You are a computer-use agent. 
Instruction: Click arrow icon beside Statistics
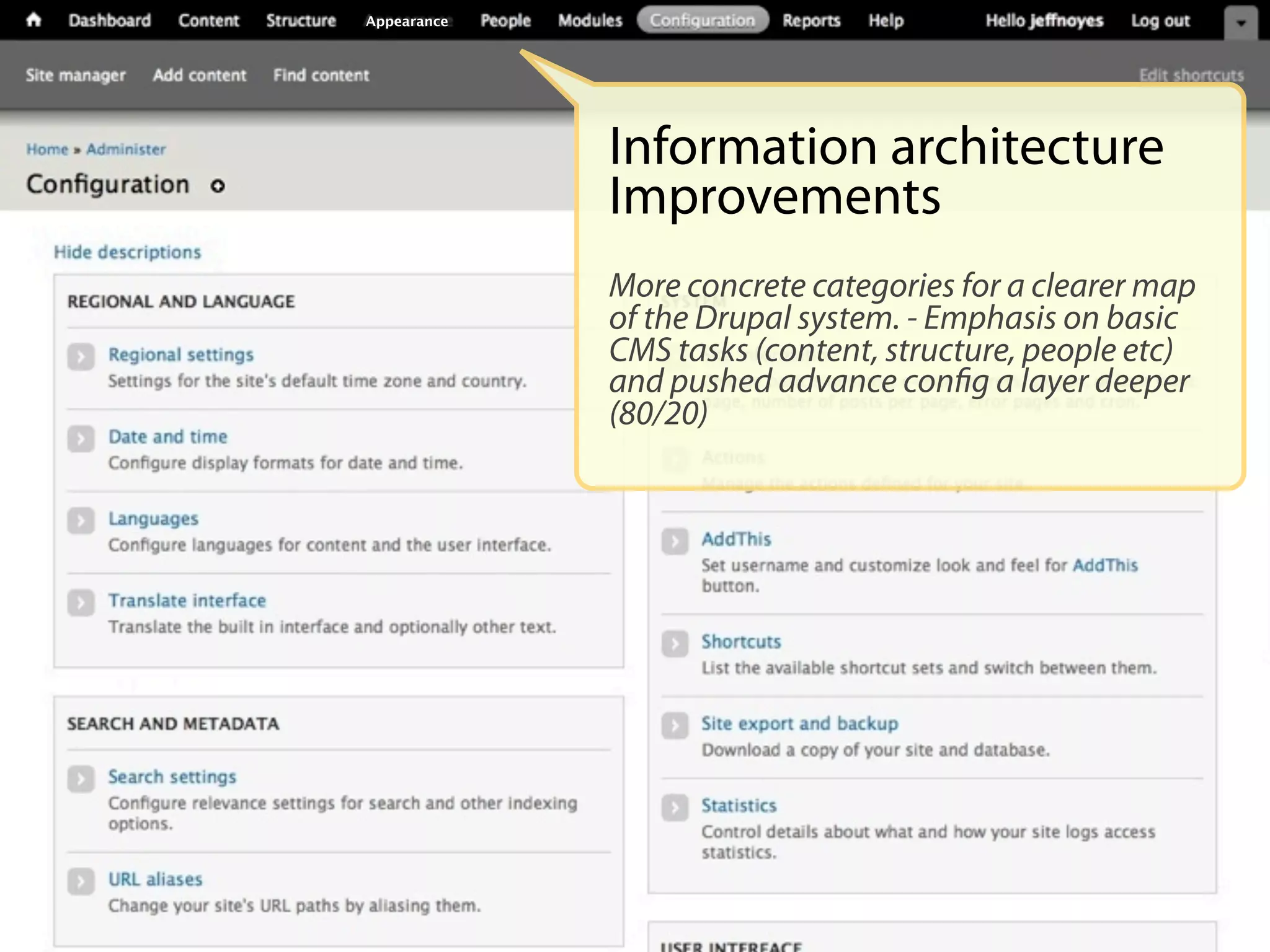click(675, 808)
